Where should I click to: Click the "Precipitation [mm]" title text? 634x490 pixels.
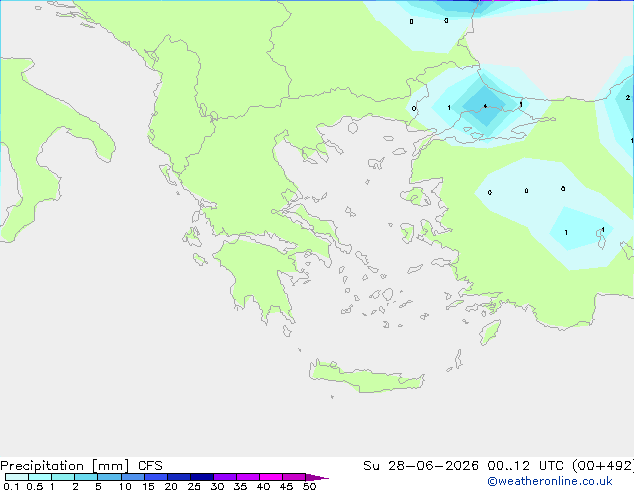tap(64, 466)
